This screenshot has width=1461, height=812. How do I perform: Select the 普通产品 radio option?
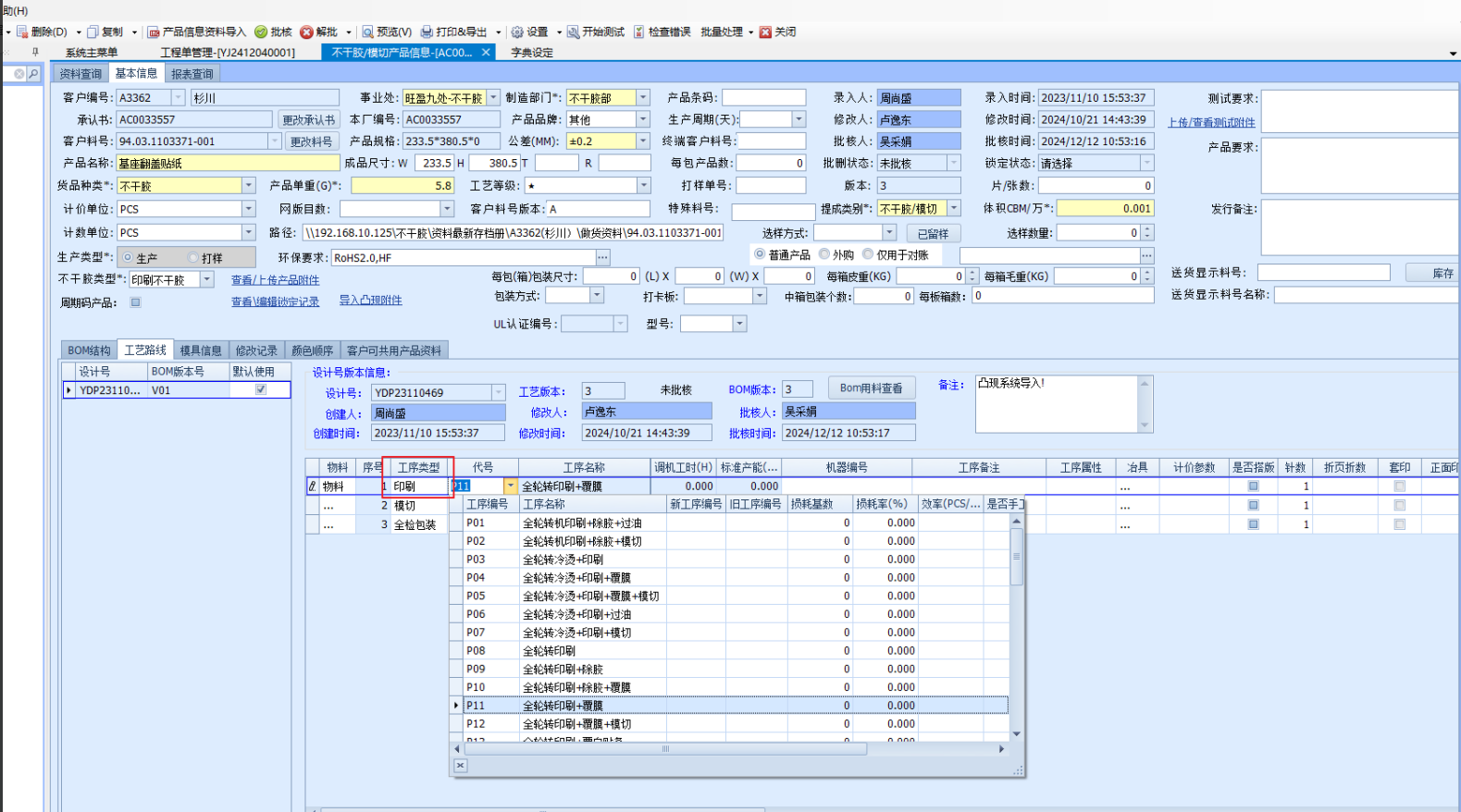tap(760, 254)
